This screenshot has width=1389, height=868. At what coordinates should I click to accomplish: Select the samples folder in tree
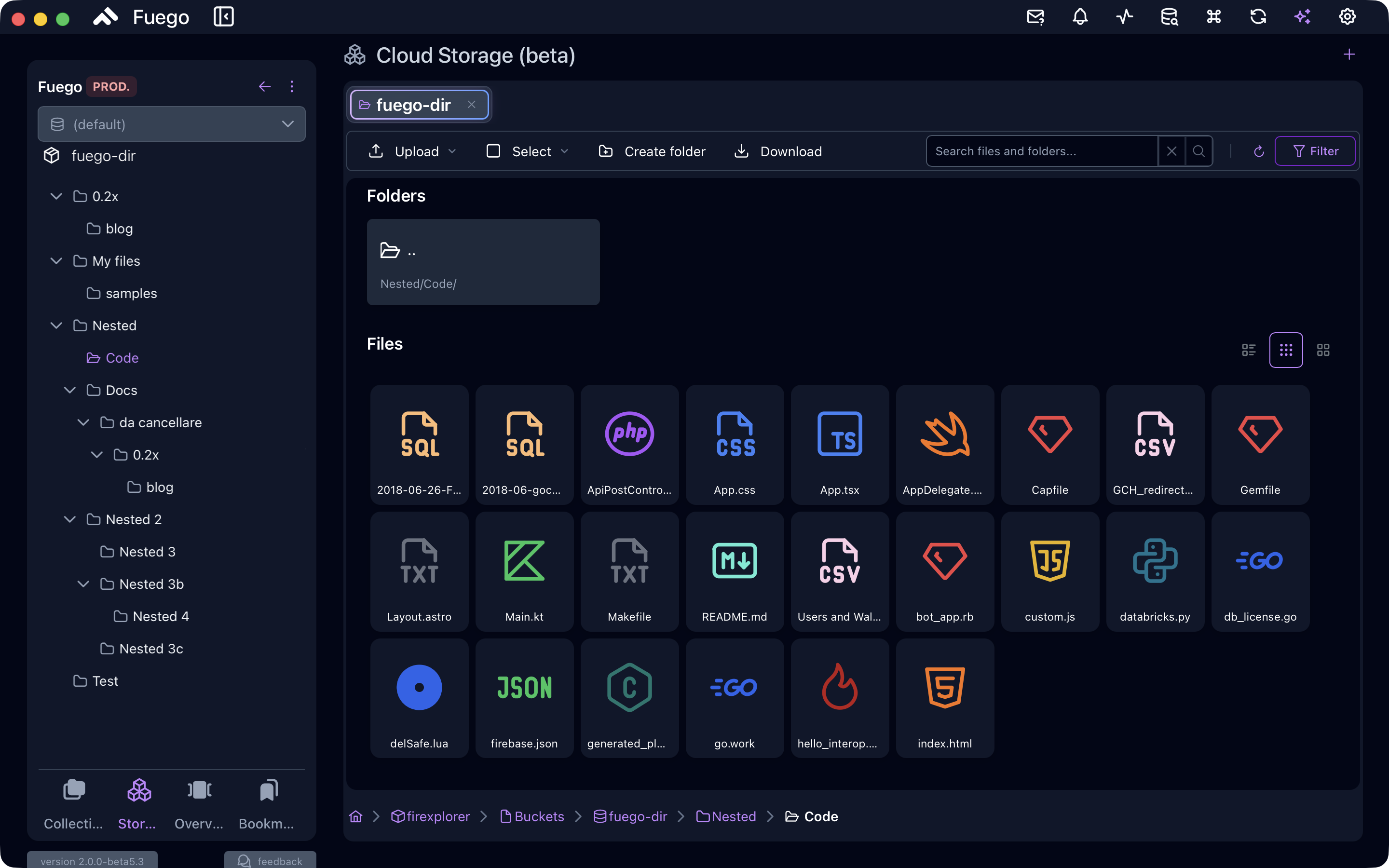tap(122, 293)
